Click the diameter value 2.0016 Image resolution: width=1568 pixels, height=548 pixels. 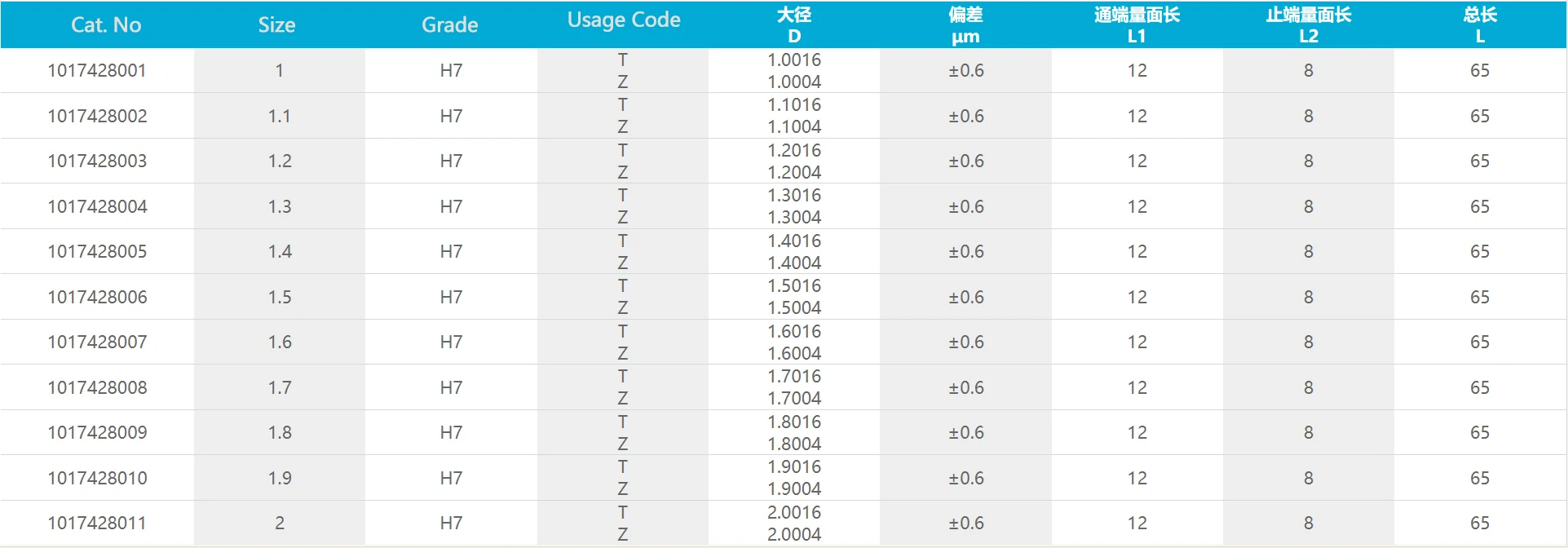click(x=794, y=513)
